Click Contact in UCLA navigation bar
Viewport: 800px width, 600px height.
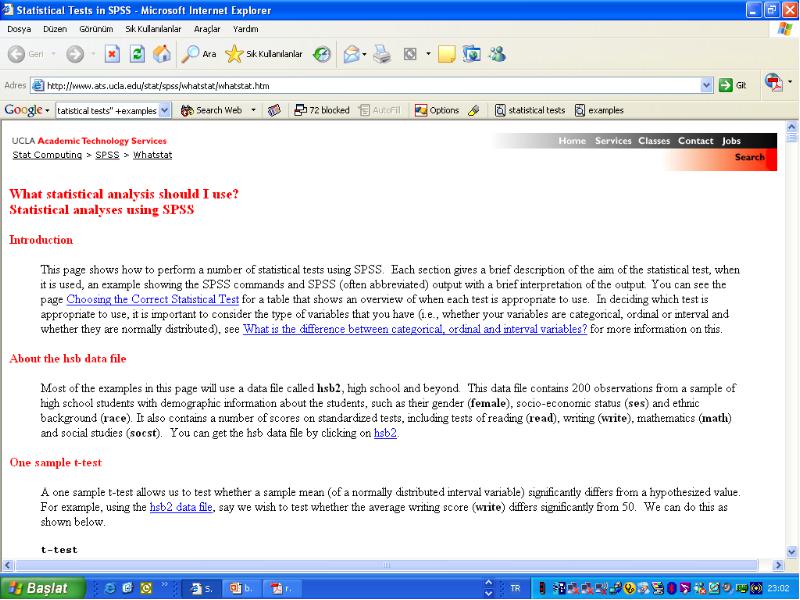[x=695, y=141]
